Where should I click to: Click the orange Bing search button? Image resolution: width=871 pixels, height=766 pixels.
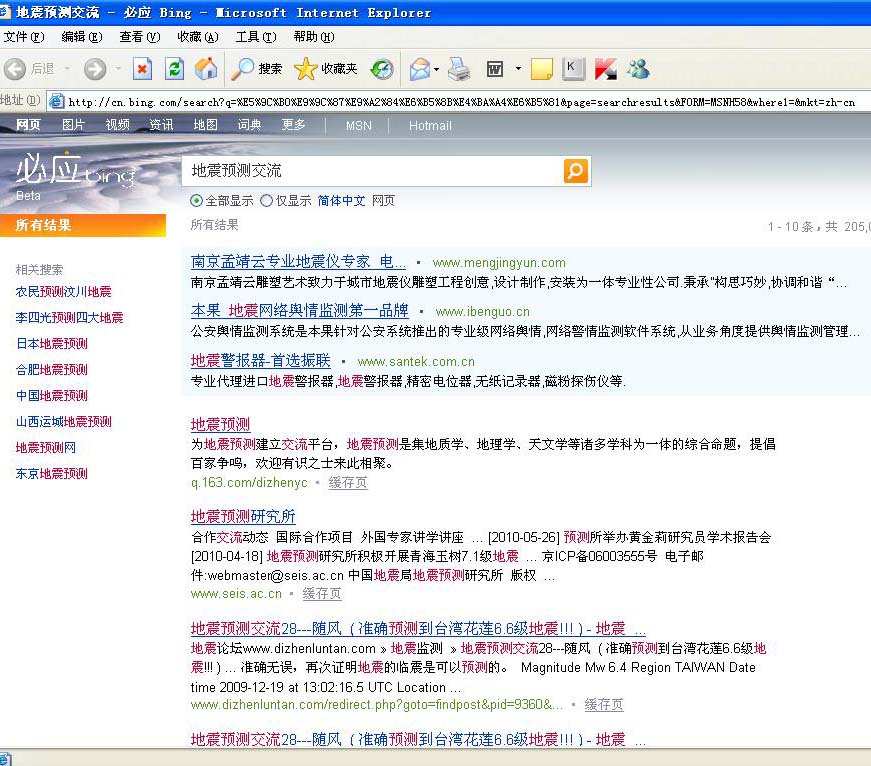pyautogui.click(x=575, y=171)
